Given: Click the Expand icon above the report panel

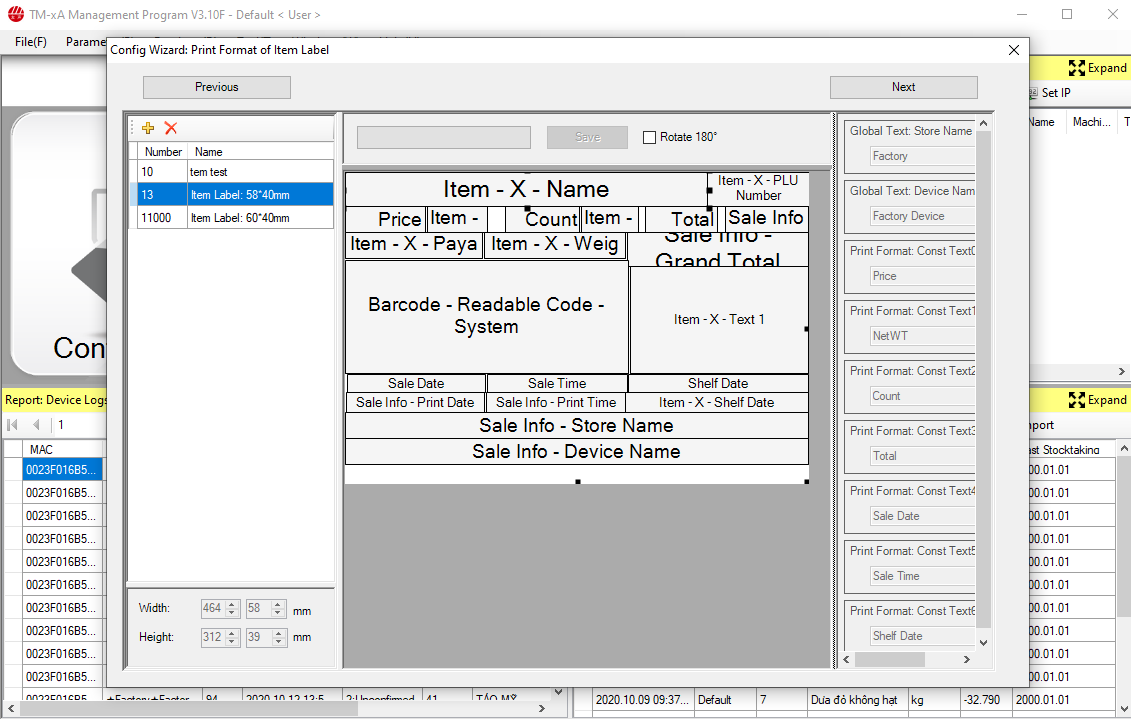Looking at the screenshot, I should pos(1076,400).
